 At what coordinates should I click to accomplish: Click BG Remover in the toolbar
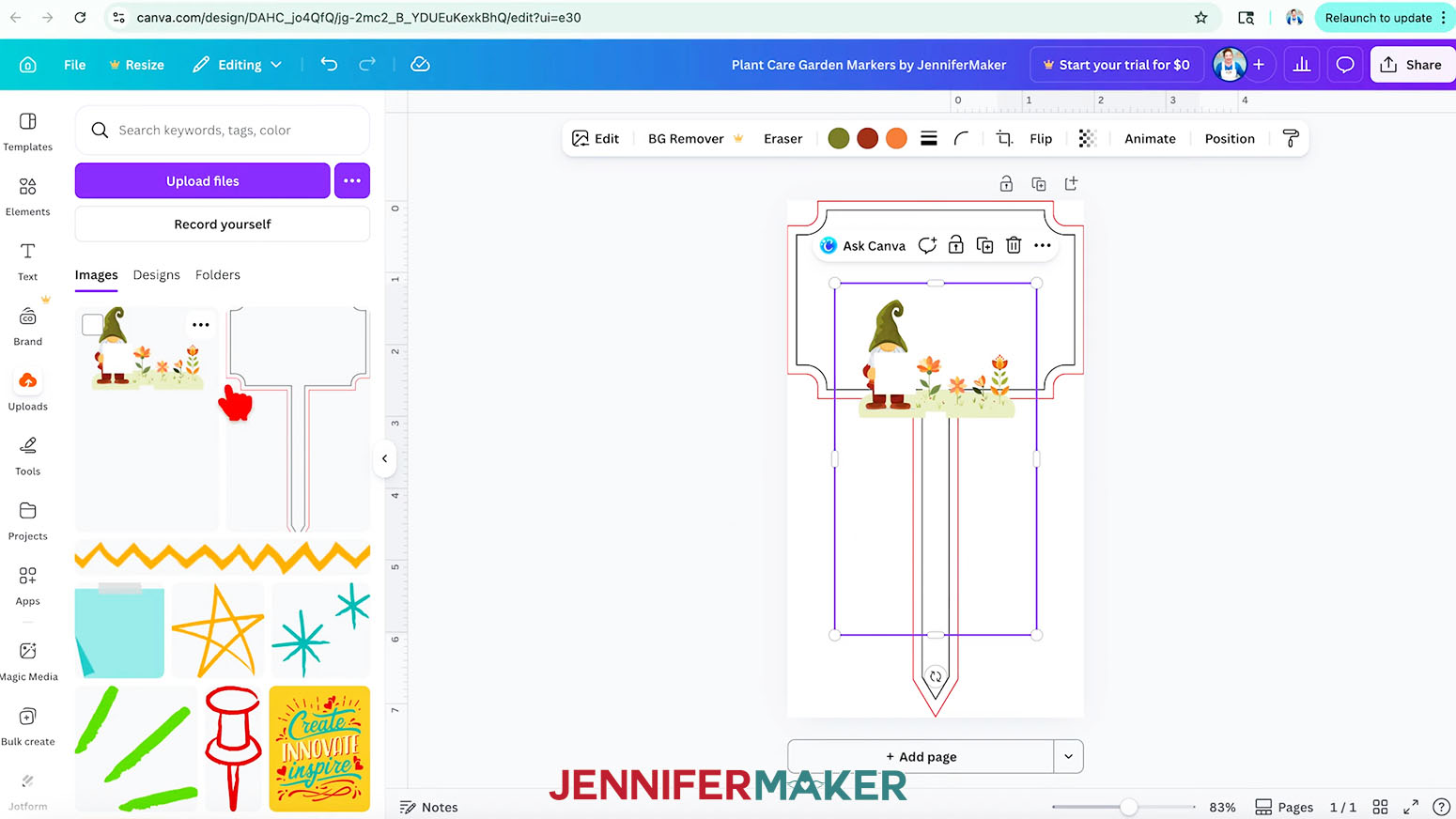point(696,138)
